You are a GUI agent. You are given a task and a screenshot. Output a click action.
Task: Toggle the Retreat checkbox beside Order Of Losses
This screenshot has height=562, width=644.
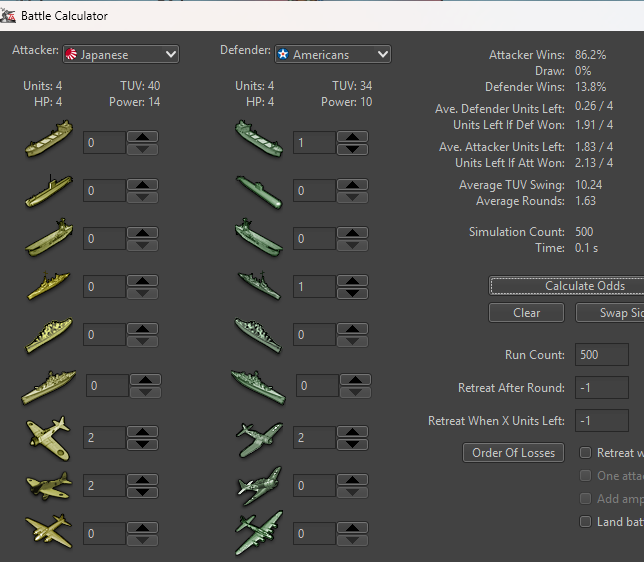(x=585, y=452)
